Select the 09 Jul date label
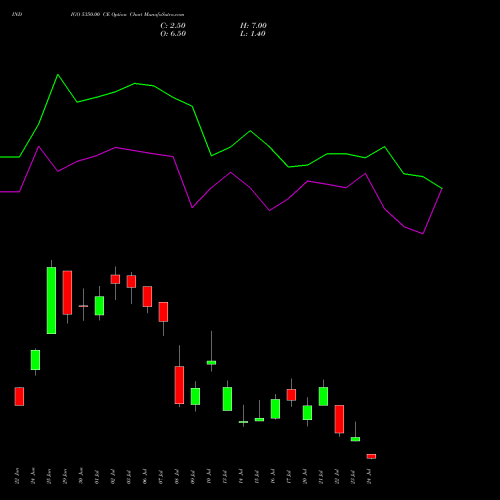500x500 pixels. pyautogui.click(x=193, y=476)
